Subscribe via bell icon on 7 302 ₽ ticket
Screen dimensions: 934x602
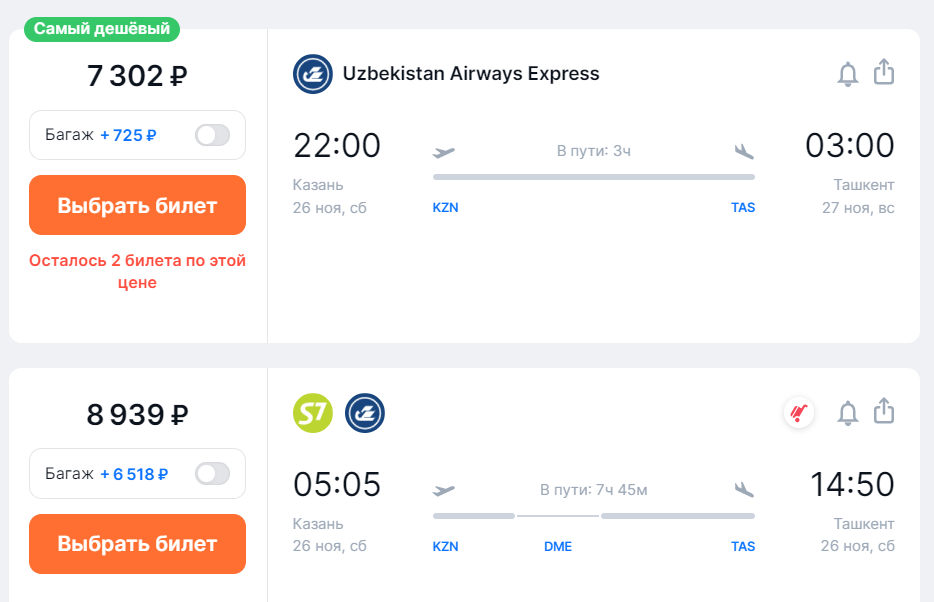pos(848,74)
